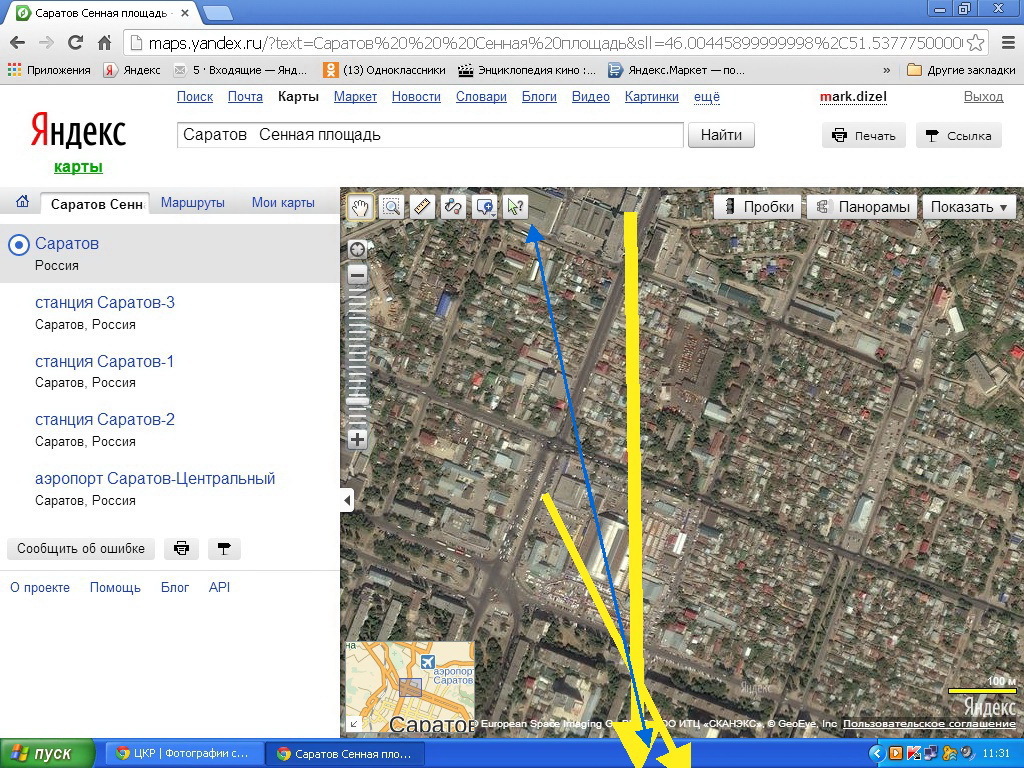Viewport: 1024px width, 768px height.
Task: Open the Windows пуск start button
Action: pos(47,754)
